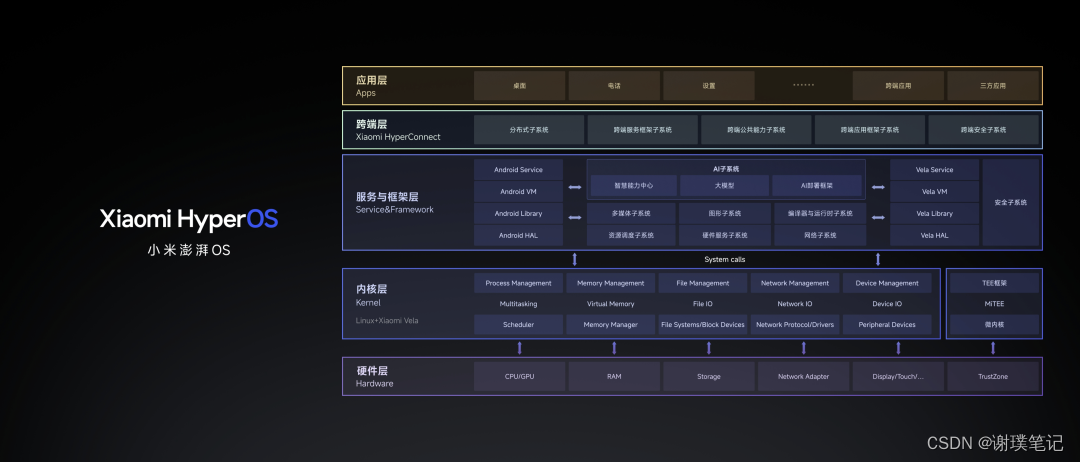Select the Storage hardware box
Viewport: 1080px width, 462px height.
(x=709, y=377)
